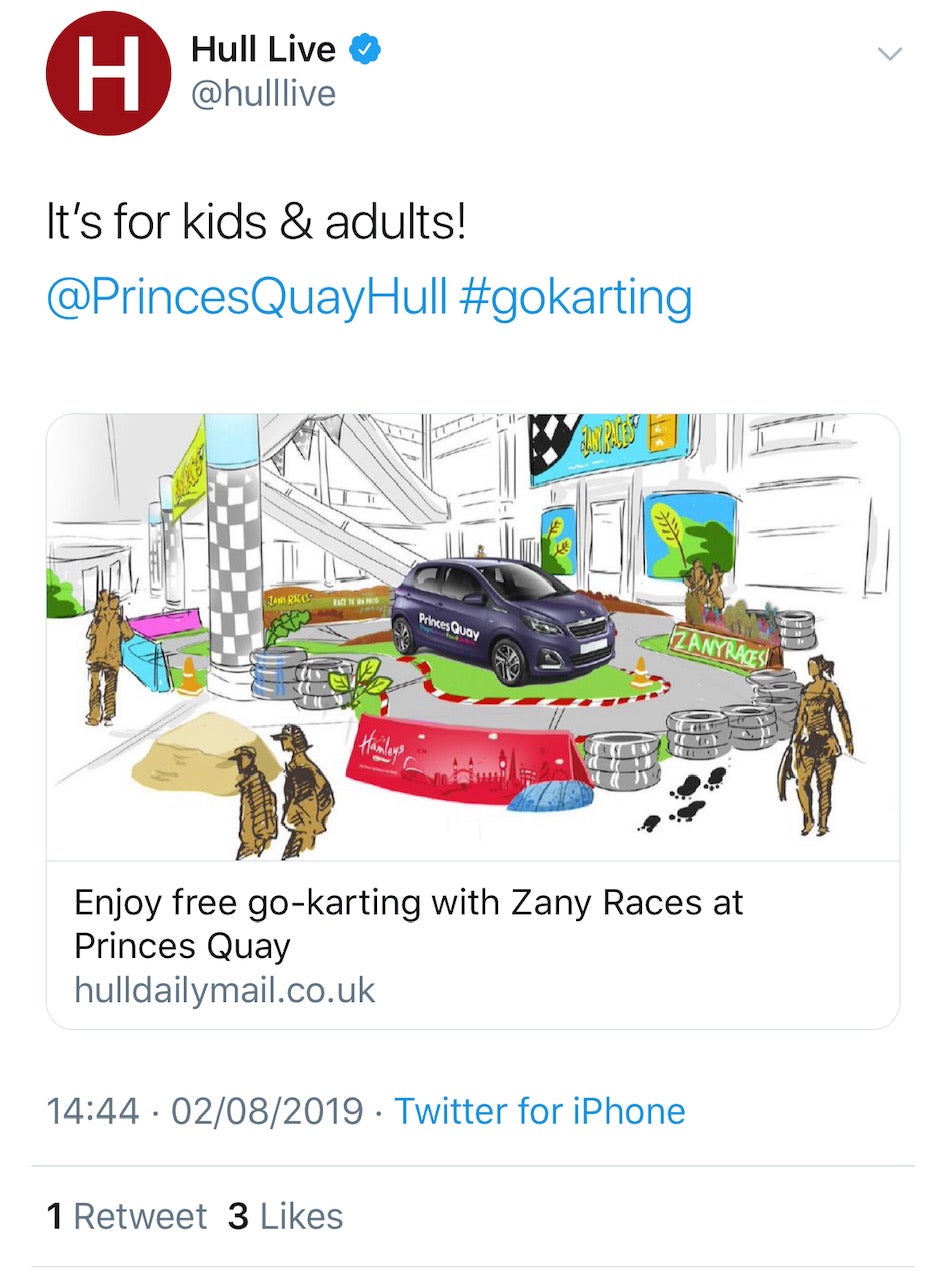Click the "It's for kids & adults!" tweet text
946x1280 pixels.
pyautogui.click(x=256, y=223)
